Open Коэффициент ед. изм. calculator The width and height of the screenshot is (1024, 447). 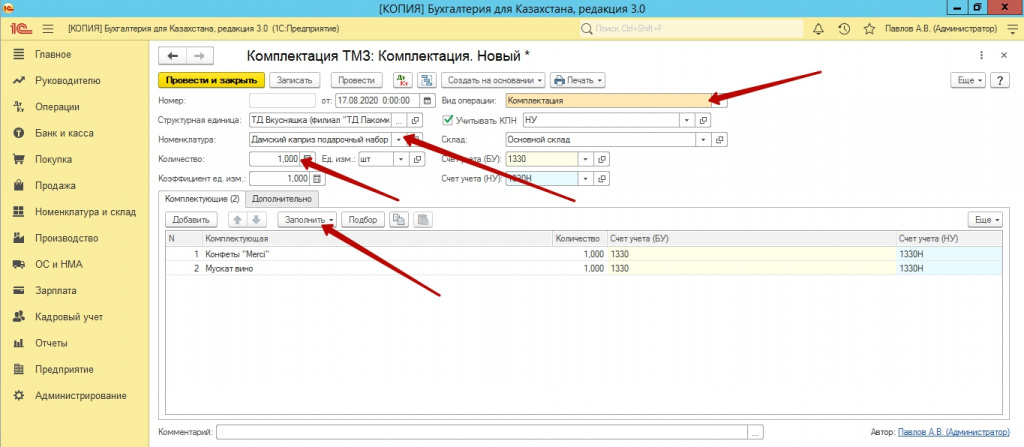pos(317,179)
